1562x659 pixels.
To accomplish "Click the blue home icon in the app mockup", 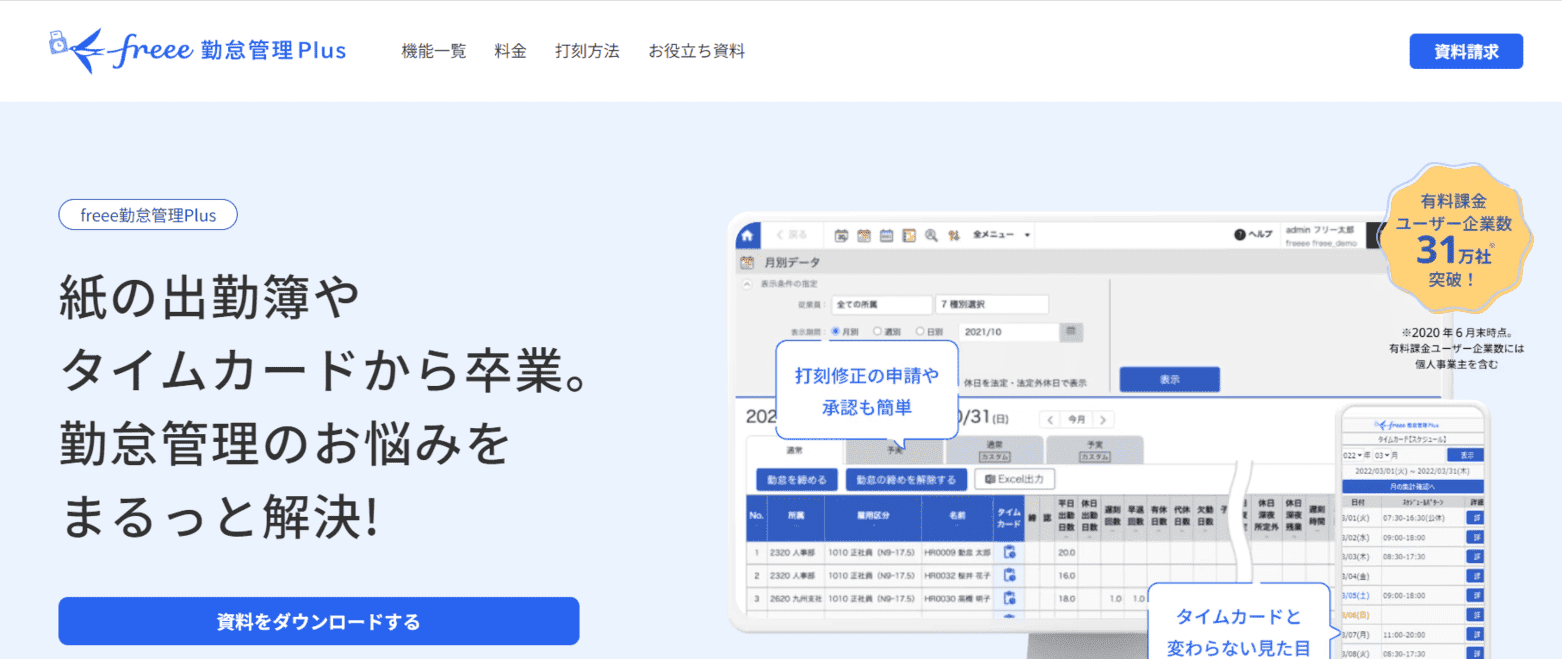I will 748,235.
